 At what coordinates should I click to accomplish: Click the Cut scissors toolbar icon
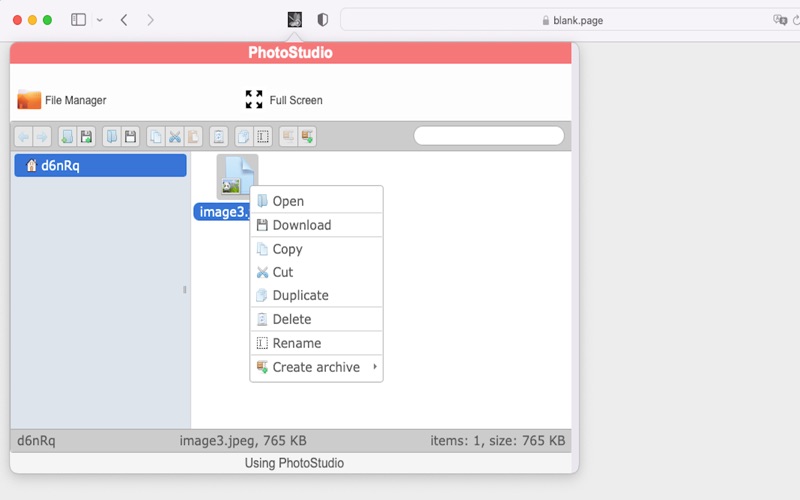click(174, 137)
